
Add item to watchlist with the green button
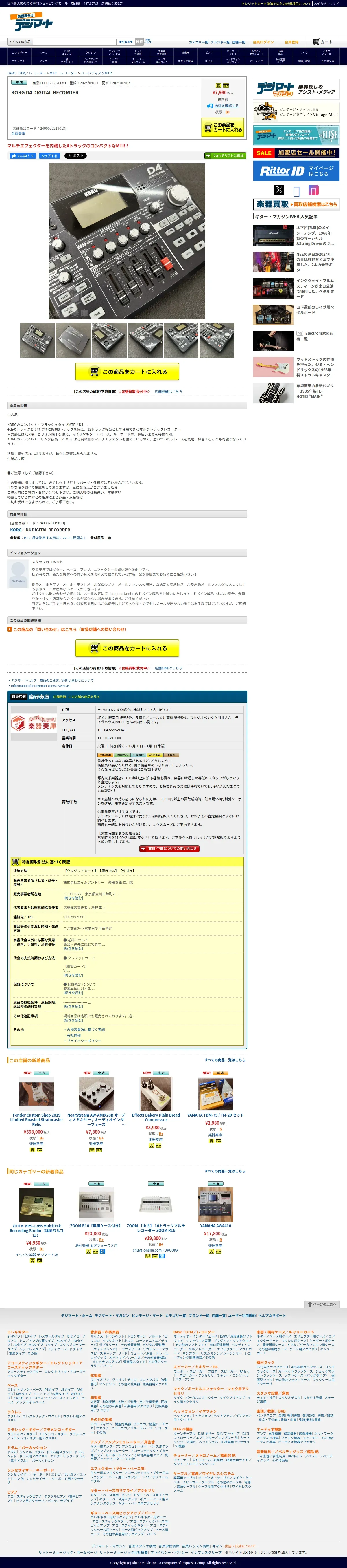pyautogui.click(x=225, y=156)
